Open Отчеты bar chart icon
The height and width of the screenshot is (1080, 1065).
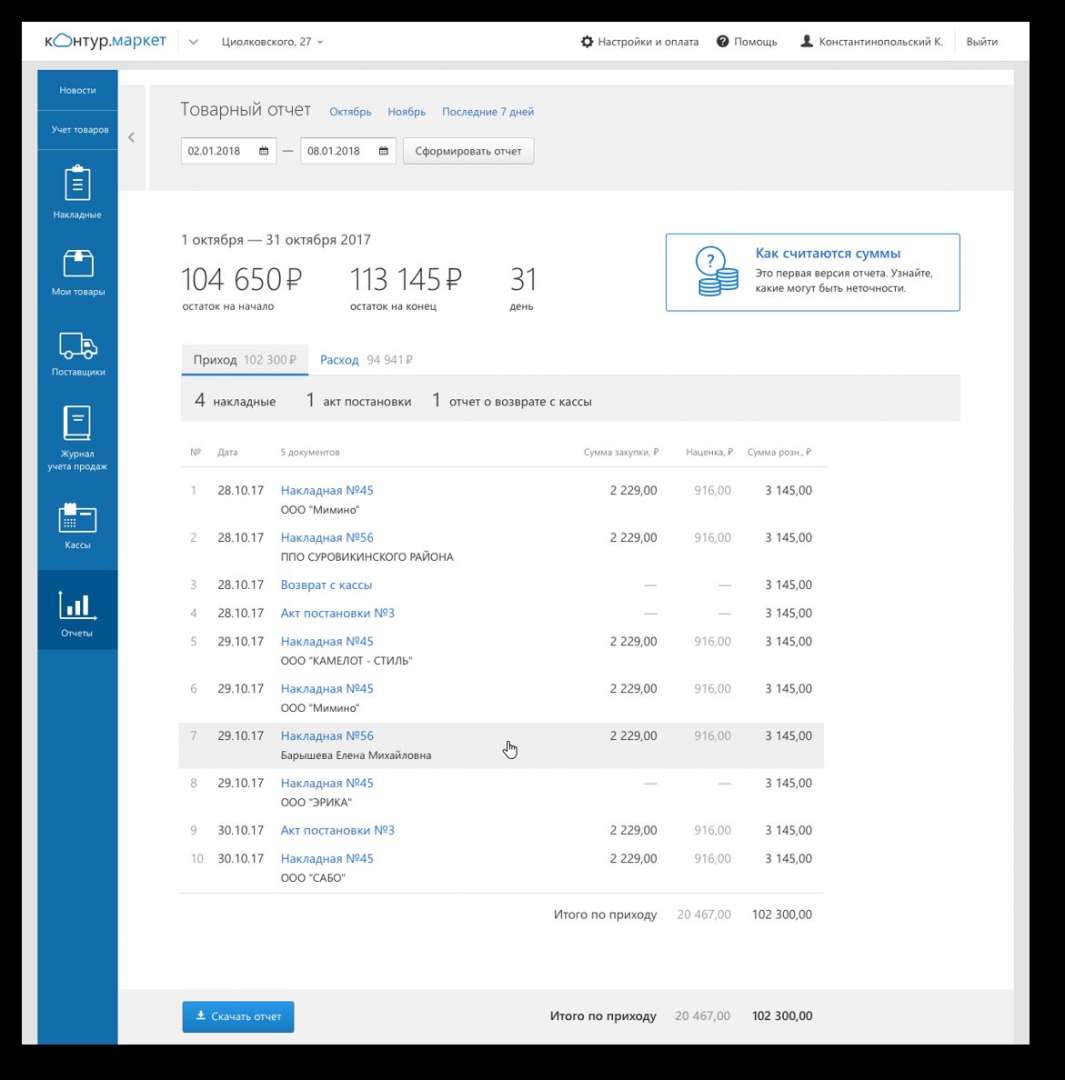pos(77,605)
